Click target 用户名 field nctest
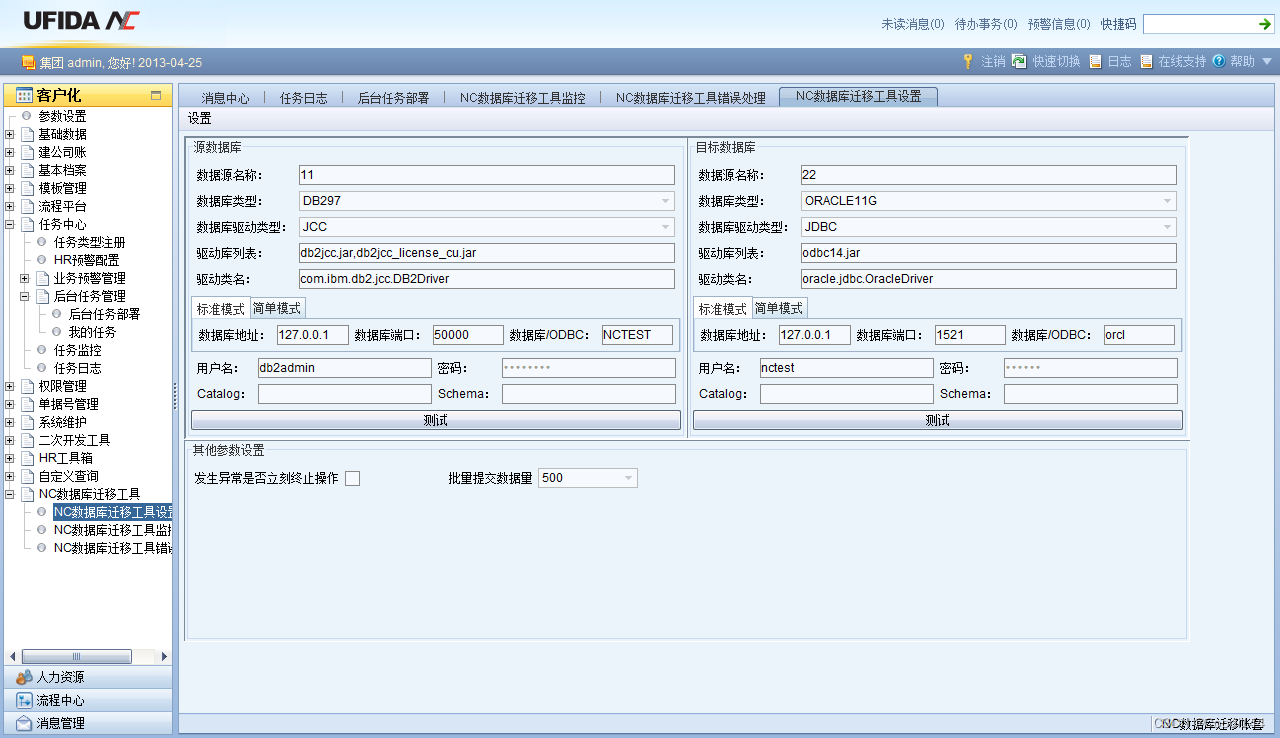The height and width of the screenshot is (738, 1280). click(846, 368)
